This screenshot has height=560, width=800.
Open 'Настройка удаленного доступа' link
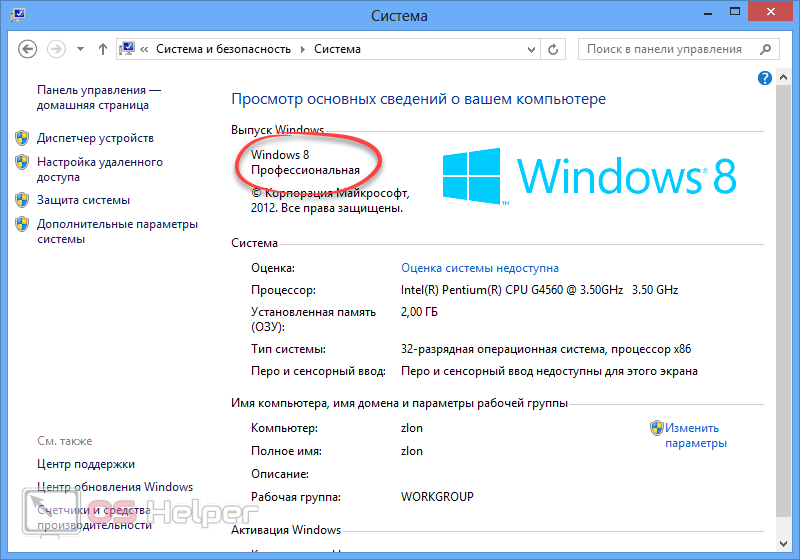[x=99, y=169]
